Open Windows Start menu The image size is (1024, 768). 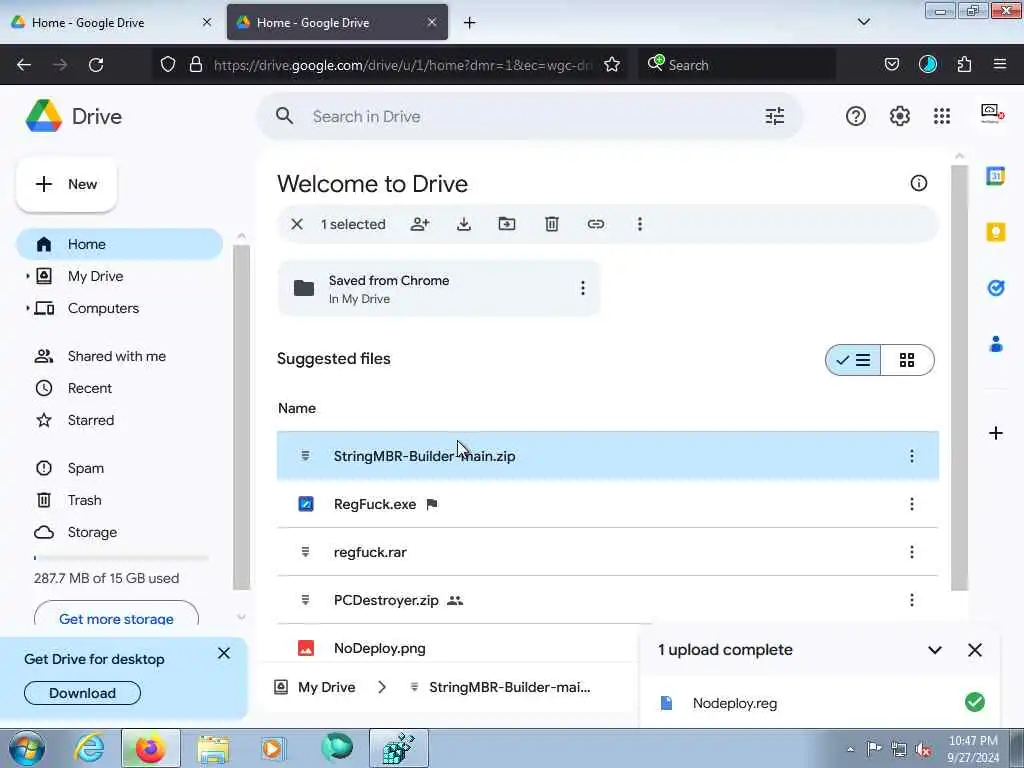(27, 748)
